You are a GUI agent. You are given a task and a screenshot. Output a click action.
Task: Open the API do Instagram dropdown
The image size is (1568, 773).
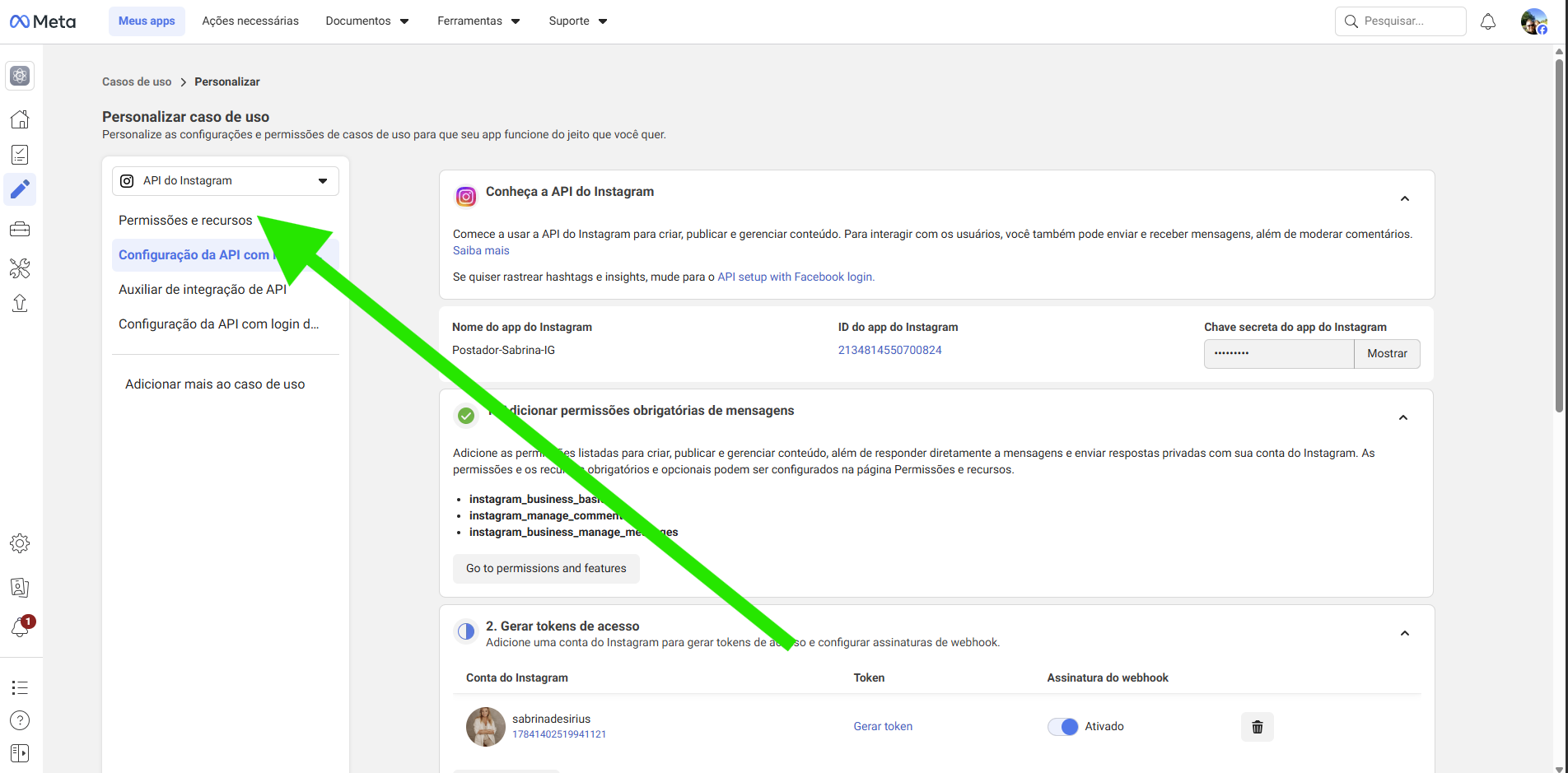[226, 181]
